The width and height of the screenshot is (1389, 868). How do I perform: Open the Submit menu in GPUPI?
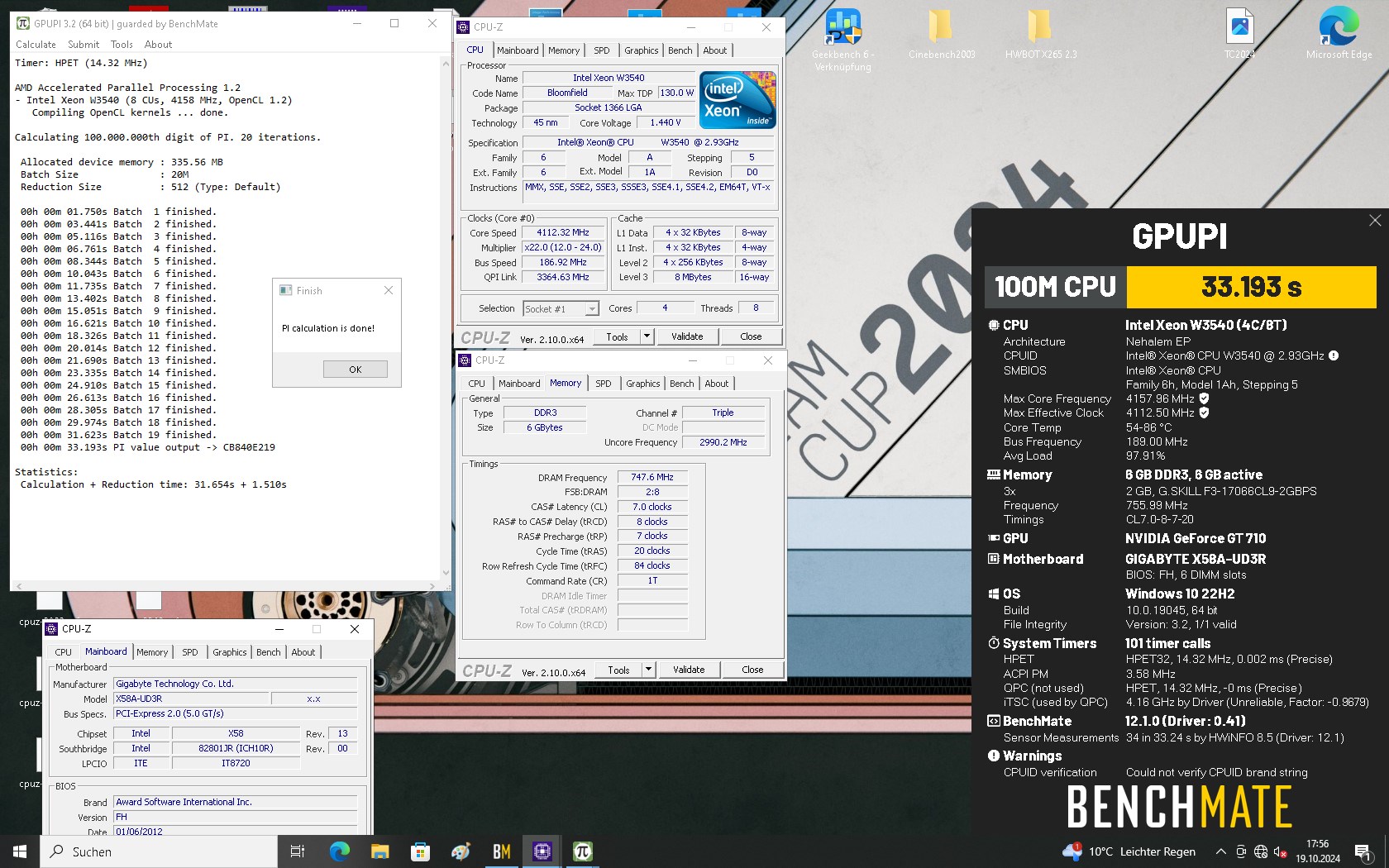(x=84, y=45)
